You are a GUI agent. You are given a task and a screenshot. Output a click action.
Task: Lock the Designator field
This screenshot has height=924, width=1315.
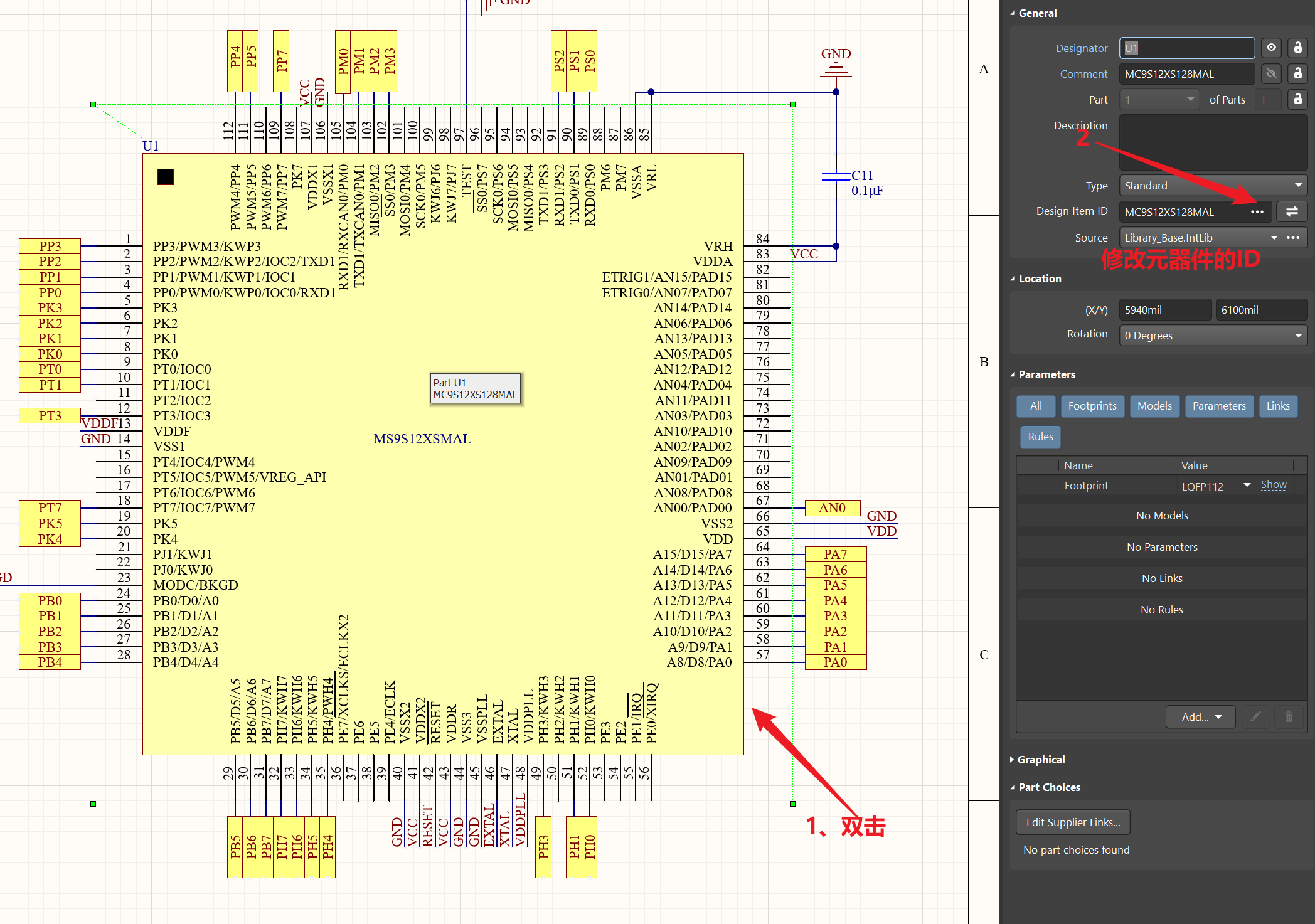pyautogui.click(x=1297, y=48)
